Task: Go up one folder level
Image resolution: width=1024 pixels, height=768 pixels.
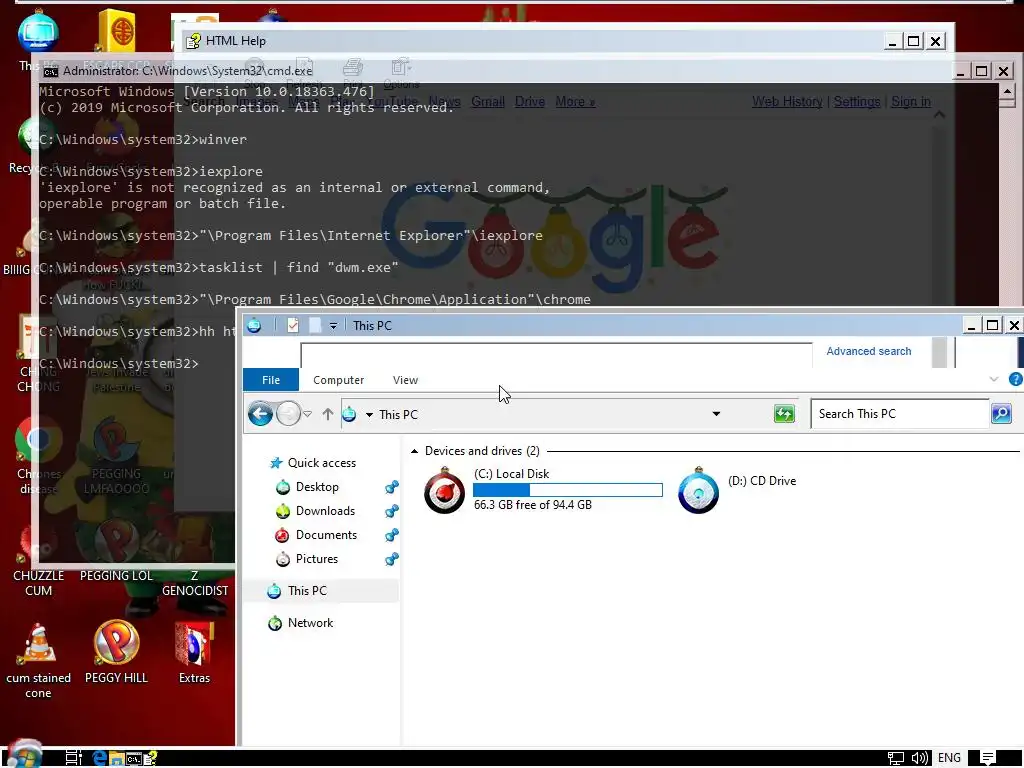Action: click(328, 414)
